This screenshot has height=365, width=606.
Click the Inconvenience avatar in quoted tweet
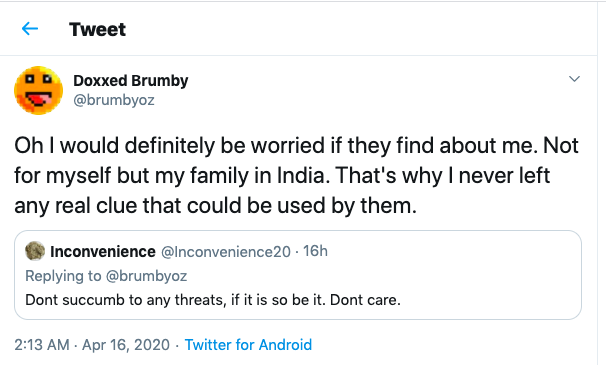pos(35,251)
